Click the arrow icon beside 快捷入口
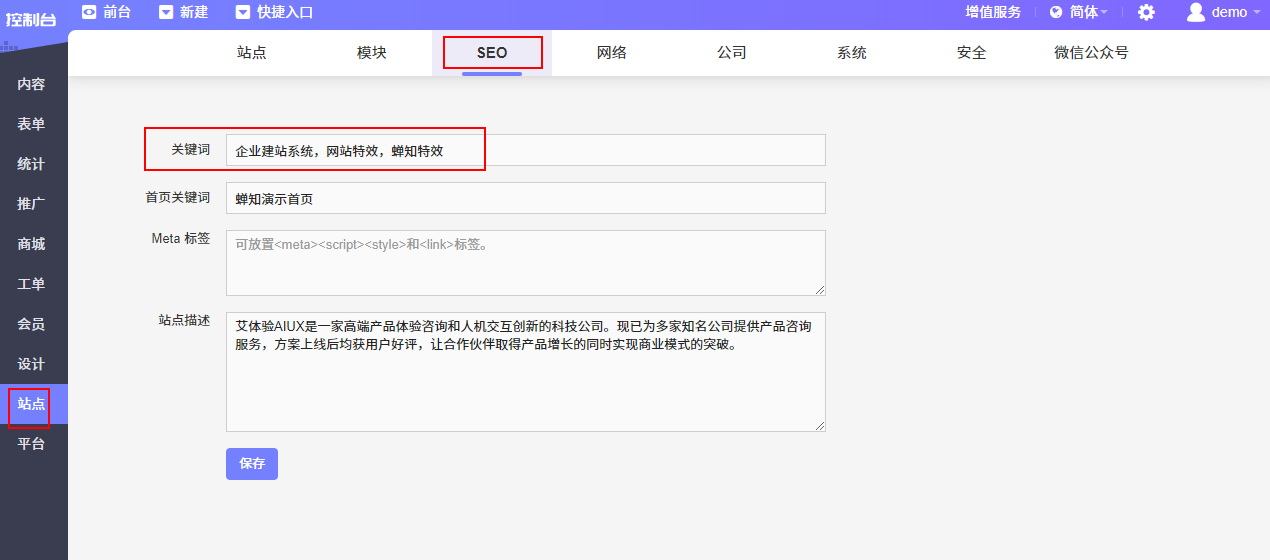The width and height of the screenshot is (1270, 560). coord(243,12)
